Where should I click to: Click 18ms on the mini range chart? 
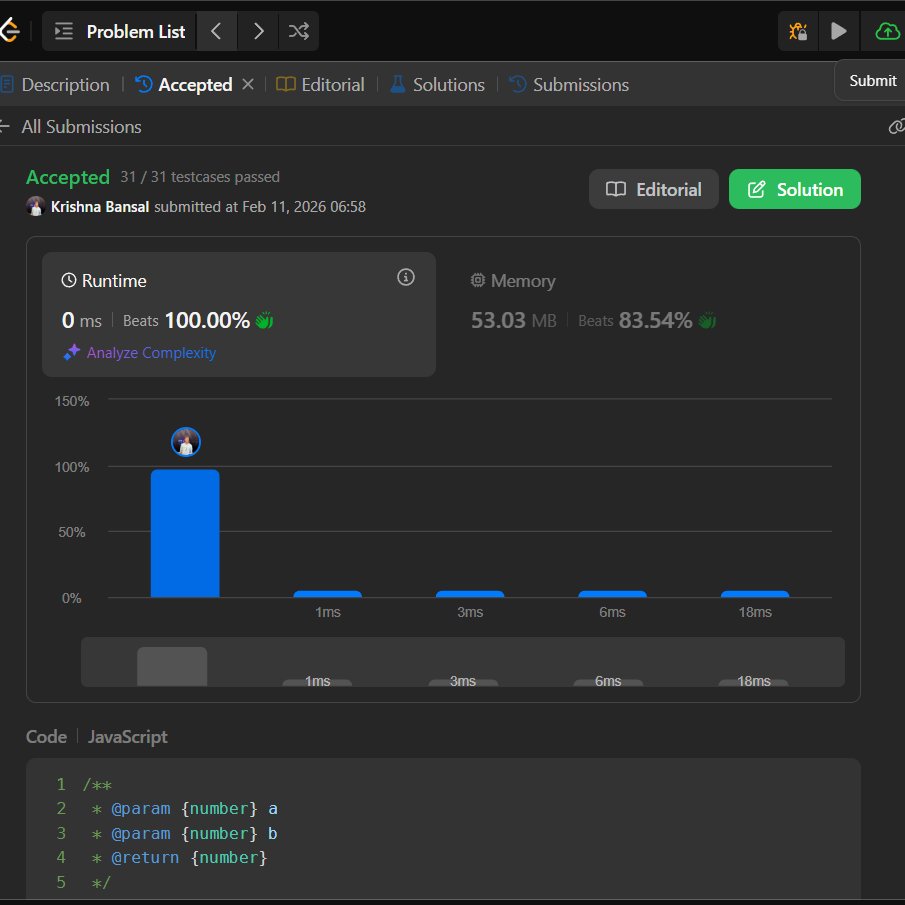[753, 682]
